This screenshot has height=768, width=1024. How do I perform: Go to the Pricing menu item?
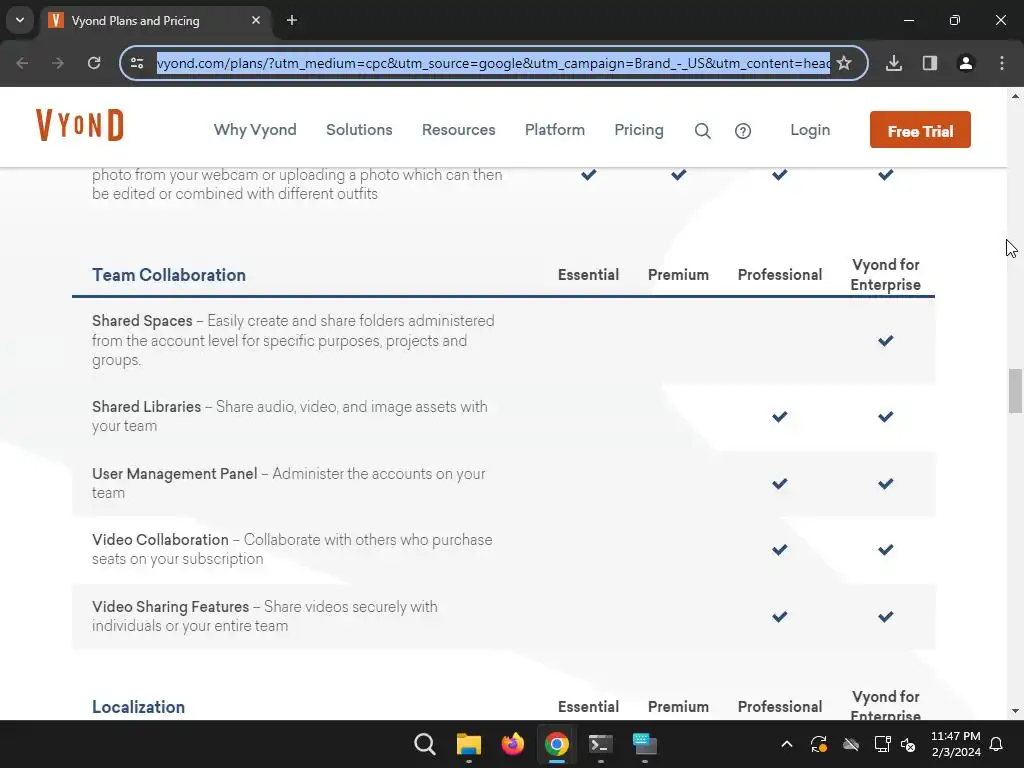(639, 130)
